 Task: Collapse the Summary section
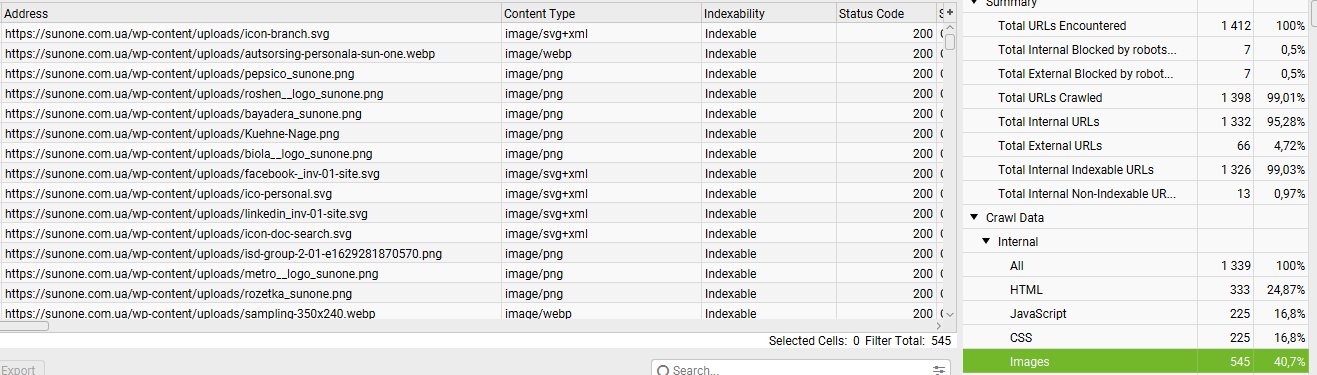tap(973, 3)
